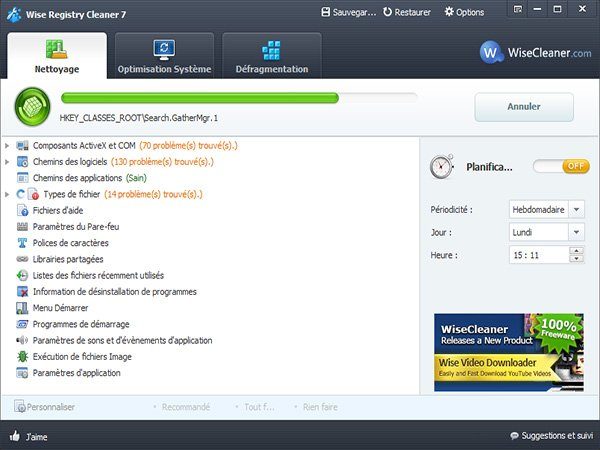Switch to the Nettoyage tab

point(57,56)
